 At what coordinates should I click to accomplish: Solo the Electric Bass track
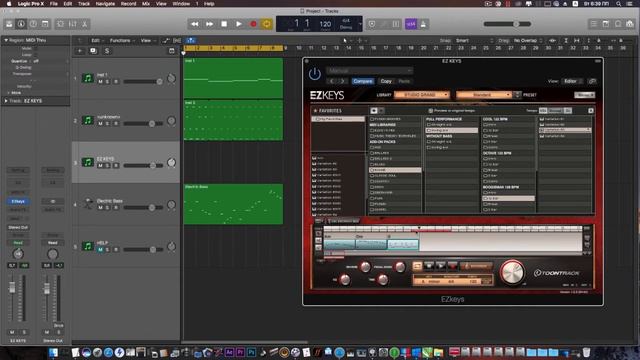[108, 207]
